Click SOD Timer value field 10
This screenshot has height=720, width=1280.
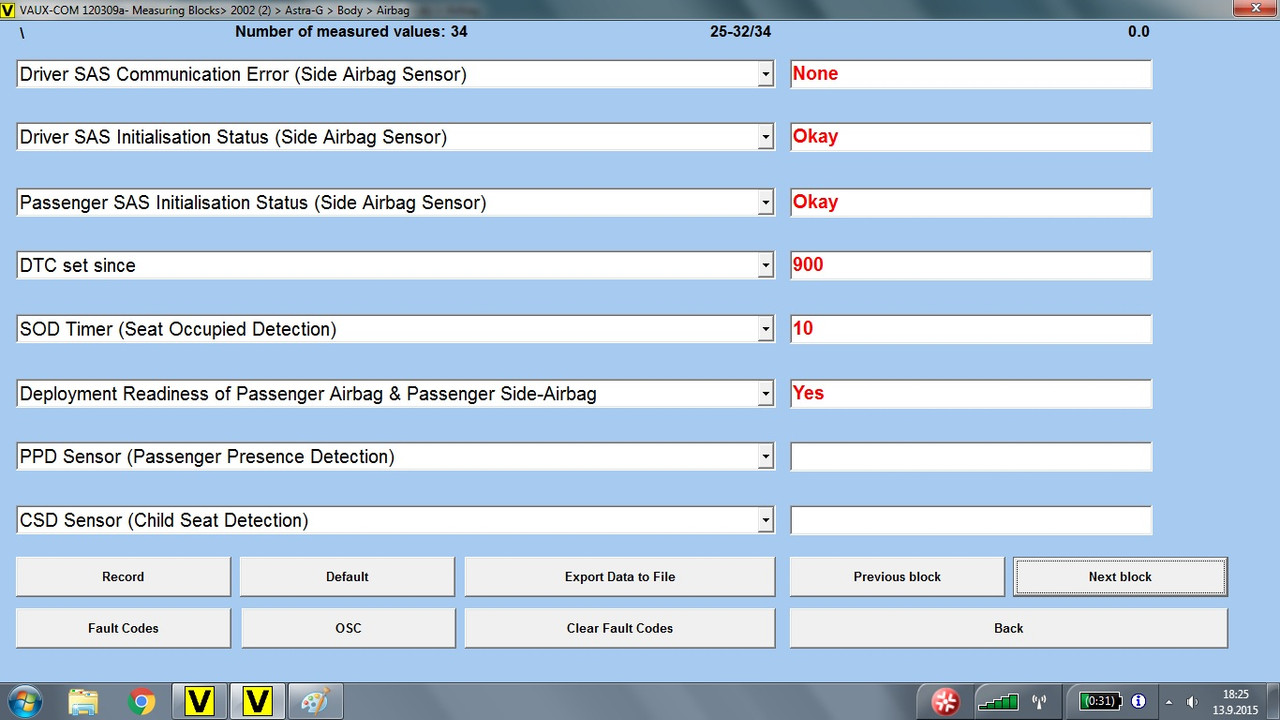(971, 329)
